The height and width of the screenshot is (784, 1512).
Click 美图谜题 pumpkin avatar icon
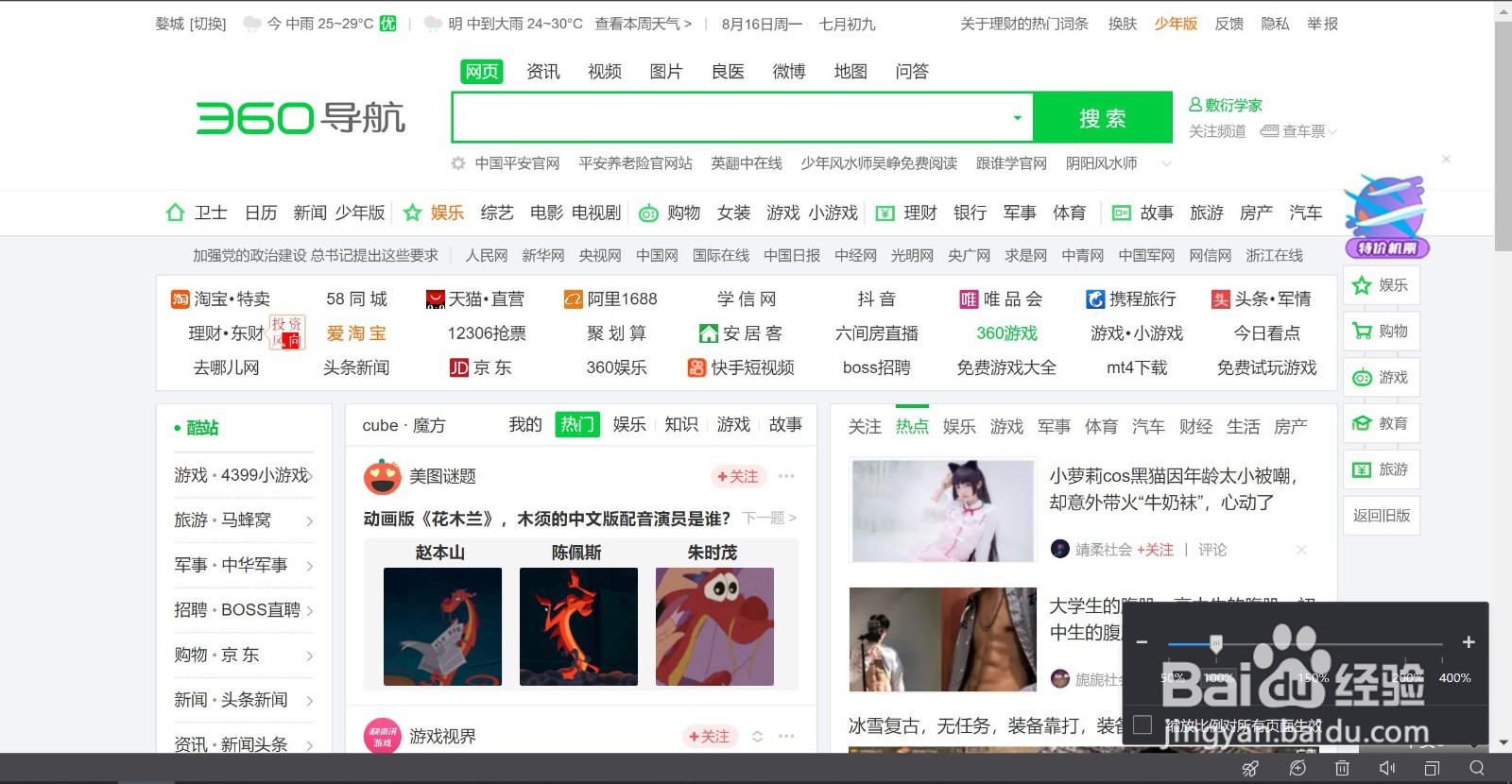pyautogui.click(x=383, y=477)
